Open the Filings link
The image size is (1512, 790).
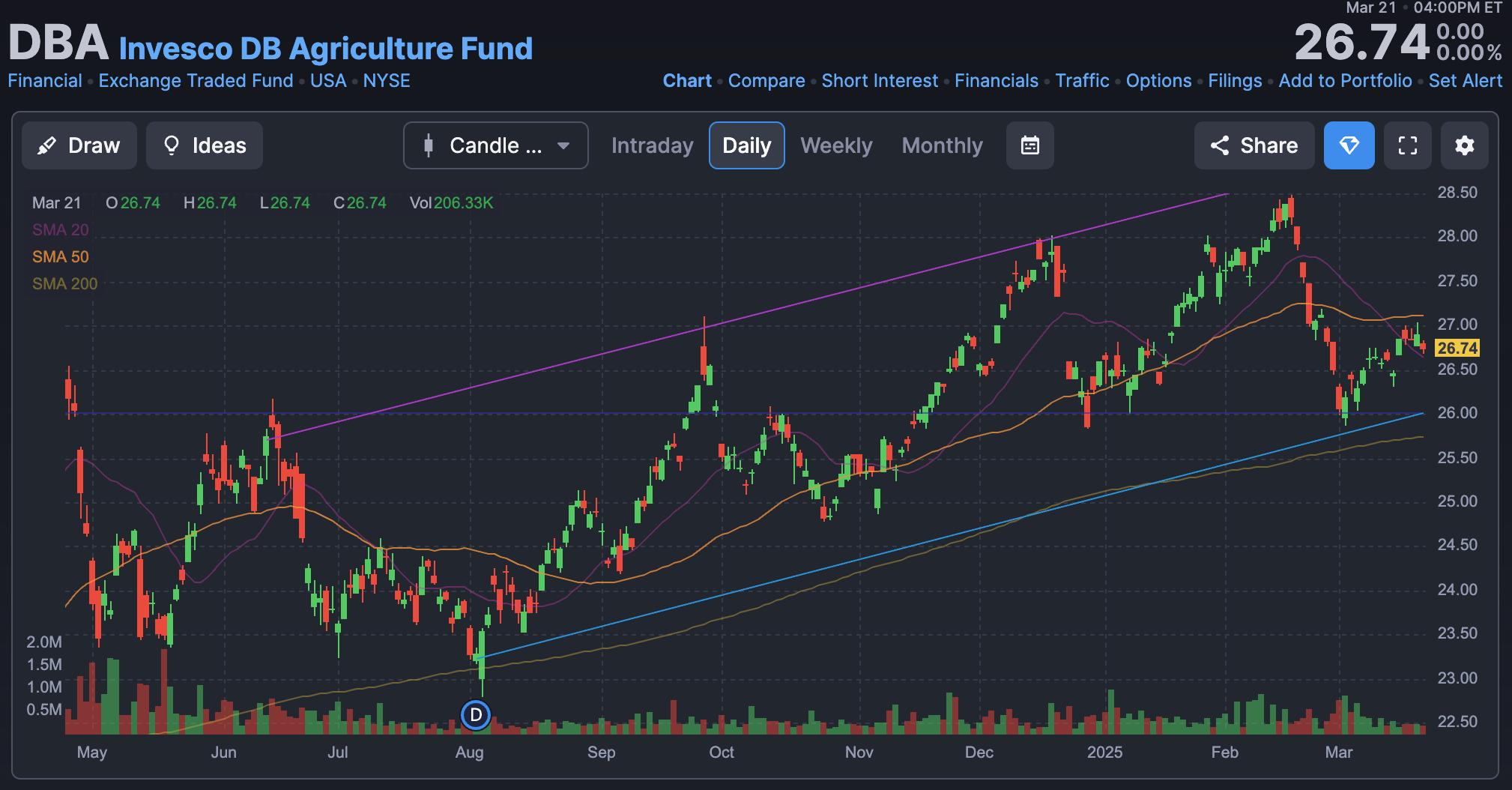point(1235,81)
